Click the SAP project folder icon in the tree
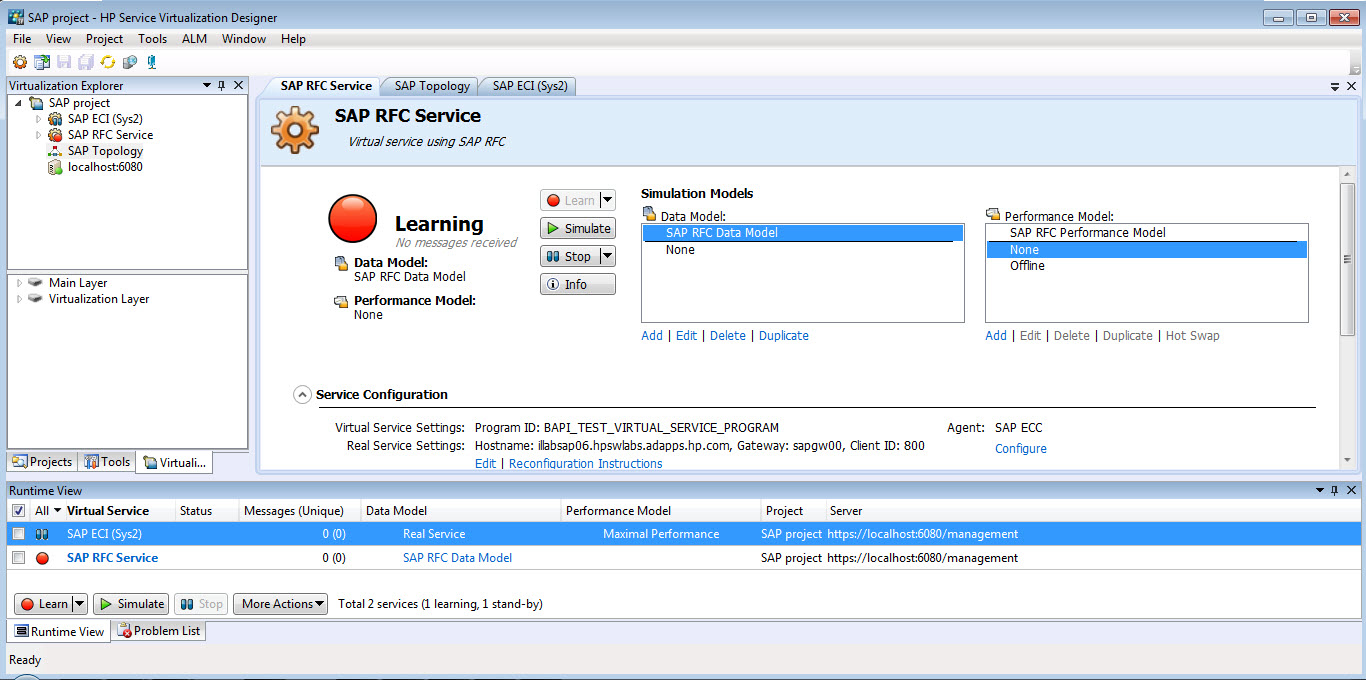Image resolution: width=1366 pixels, height=680 pixels. click(x=36, y=103)
